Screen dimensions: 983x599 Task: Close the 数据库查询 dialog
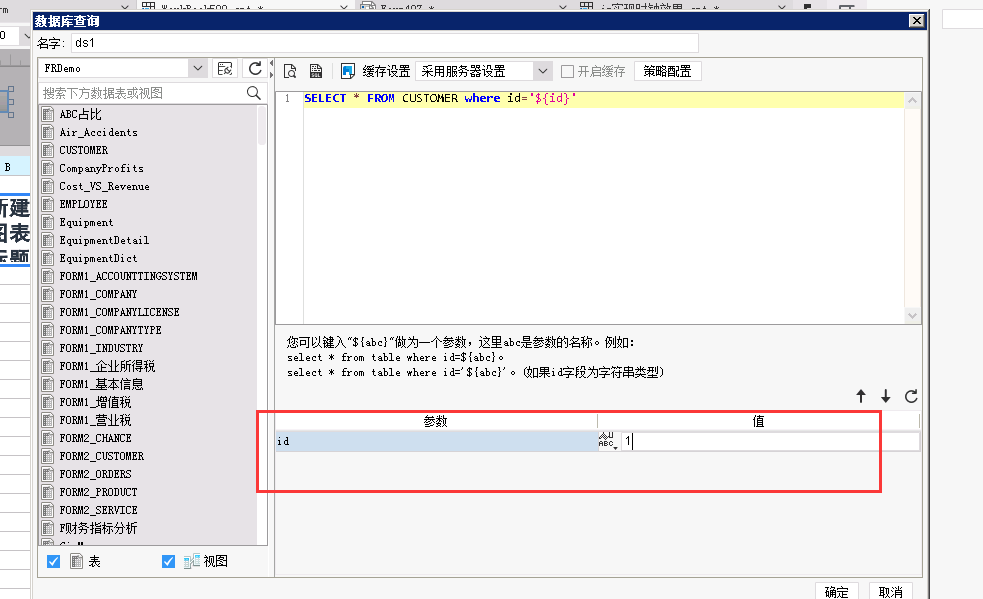click(x=917, y=21)
